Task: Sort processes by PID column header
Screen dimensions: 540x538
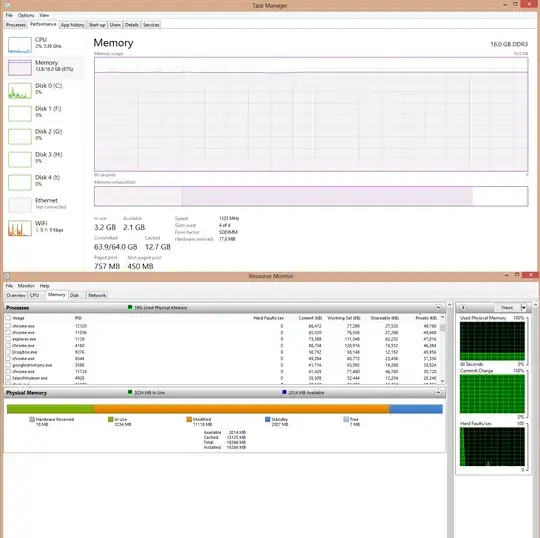Action: (78, 318)
